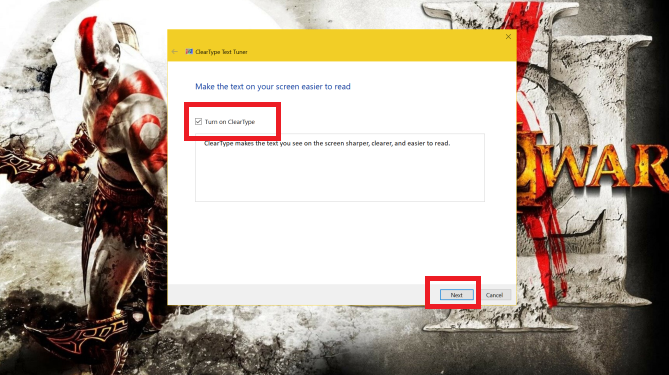The width and height of the screenshot is (669, 375).
Task: Toggle the Turn on ClearType checkbox
Action: [x=198, y=122]
